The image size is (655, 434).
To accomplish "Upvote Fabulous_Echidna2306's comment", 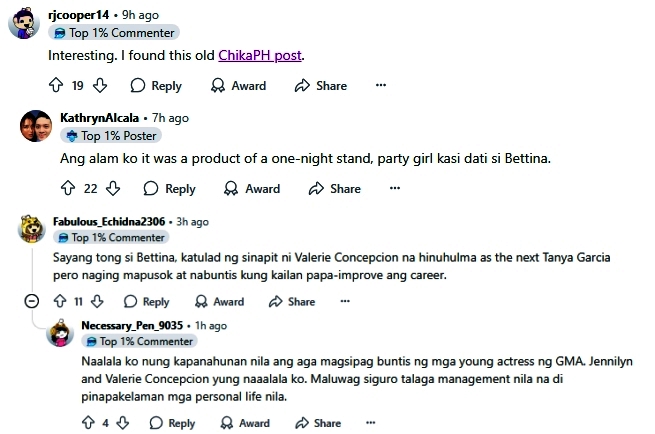I will (58, 301).
